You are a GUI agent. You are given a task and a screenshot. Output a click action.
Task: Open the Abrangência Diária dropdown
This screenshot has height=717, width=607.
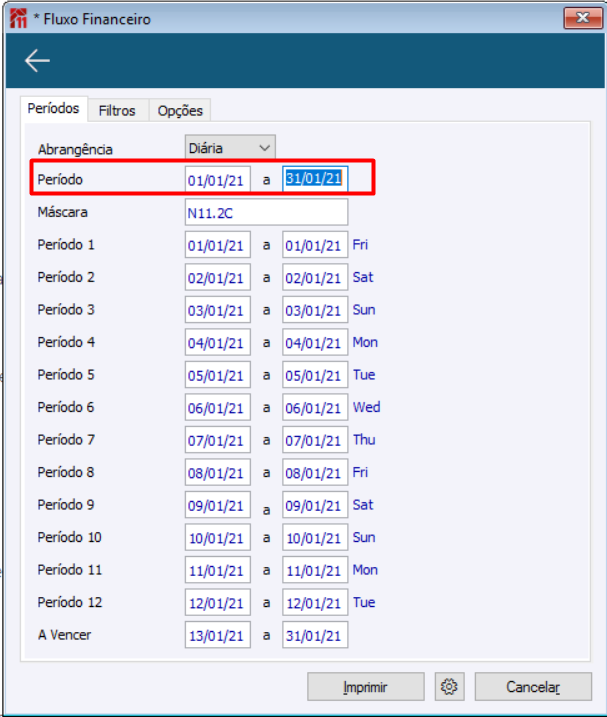(230, 148)
